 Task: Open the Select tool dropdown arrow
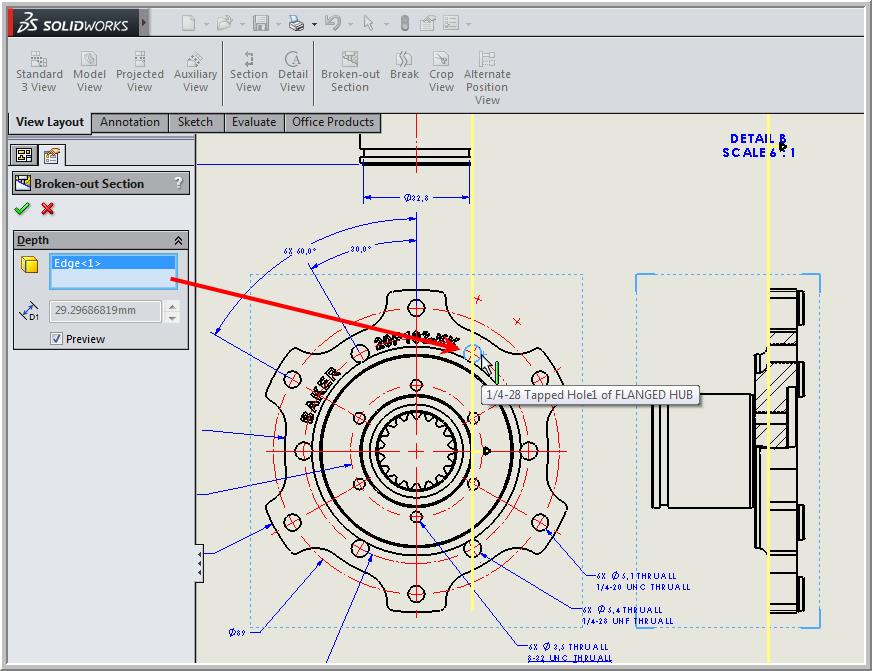click(386, 24)
